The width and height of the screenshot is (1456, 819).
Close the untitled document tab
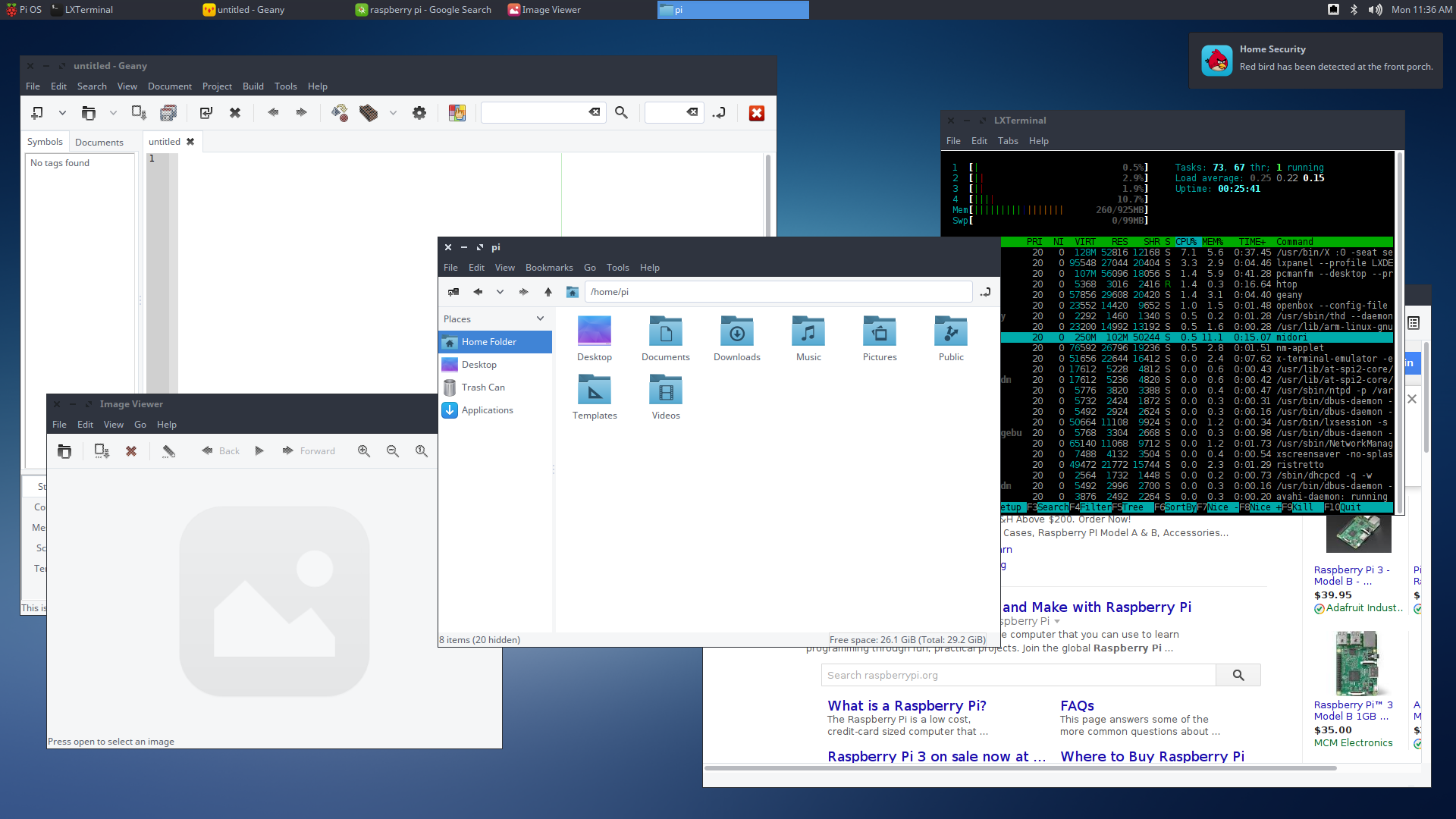point(190,142)
